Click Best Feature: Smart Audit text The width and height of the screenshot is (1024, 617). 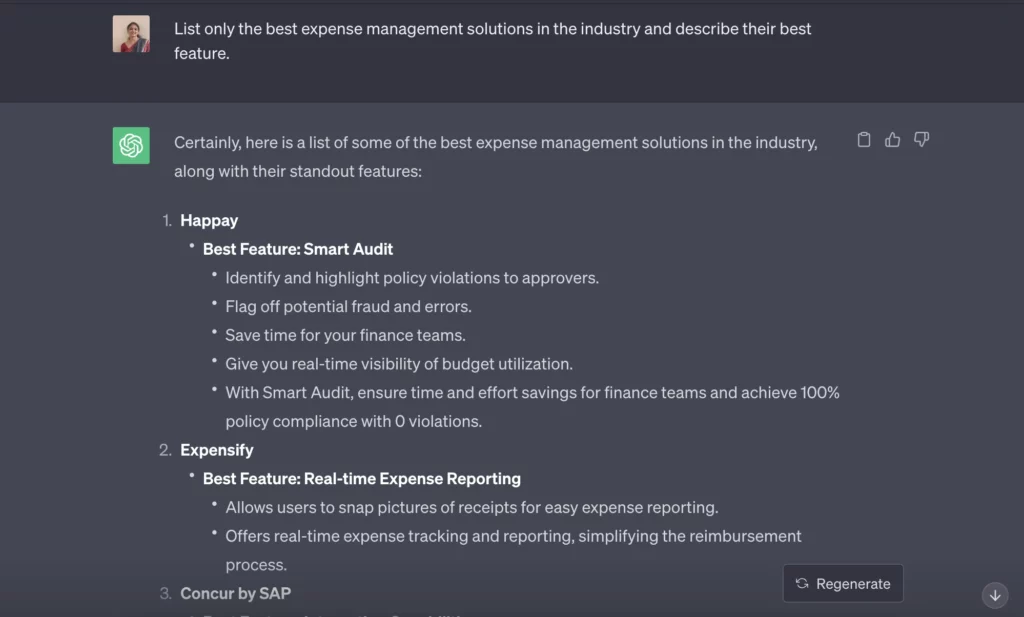(298, 249)
